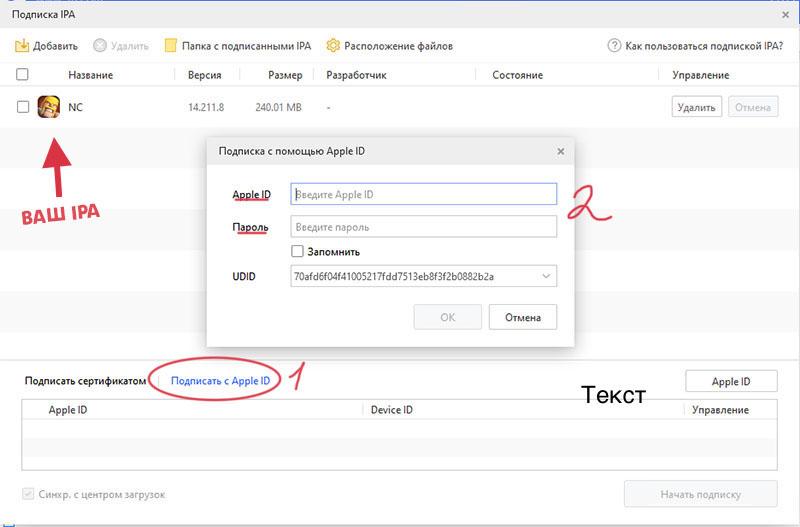Click the Apple ID button above table
The height and width of the screenshot is (527, 800).
coord(731,382)
